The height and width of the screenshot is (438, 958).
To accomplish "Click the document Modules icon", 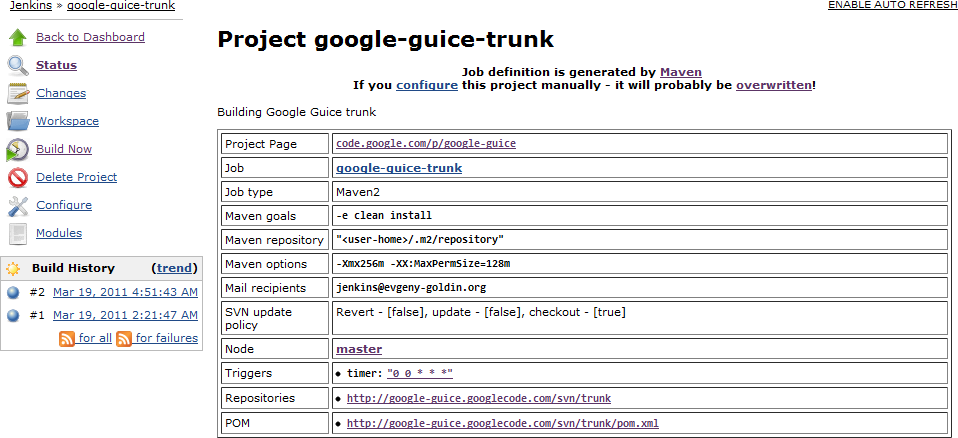I will click(18, 233).
